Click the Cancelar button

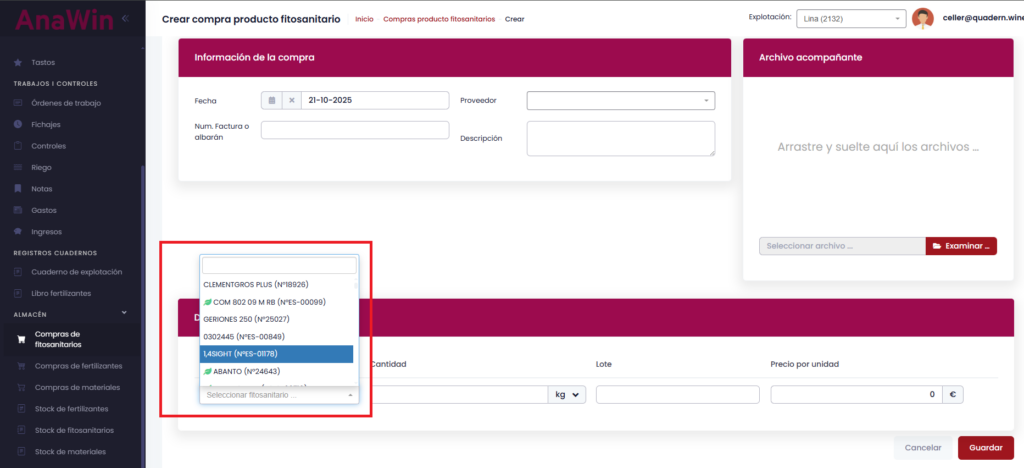click(x=923, y=448)
